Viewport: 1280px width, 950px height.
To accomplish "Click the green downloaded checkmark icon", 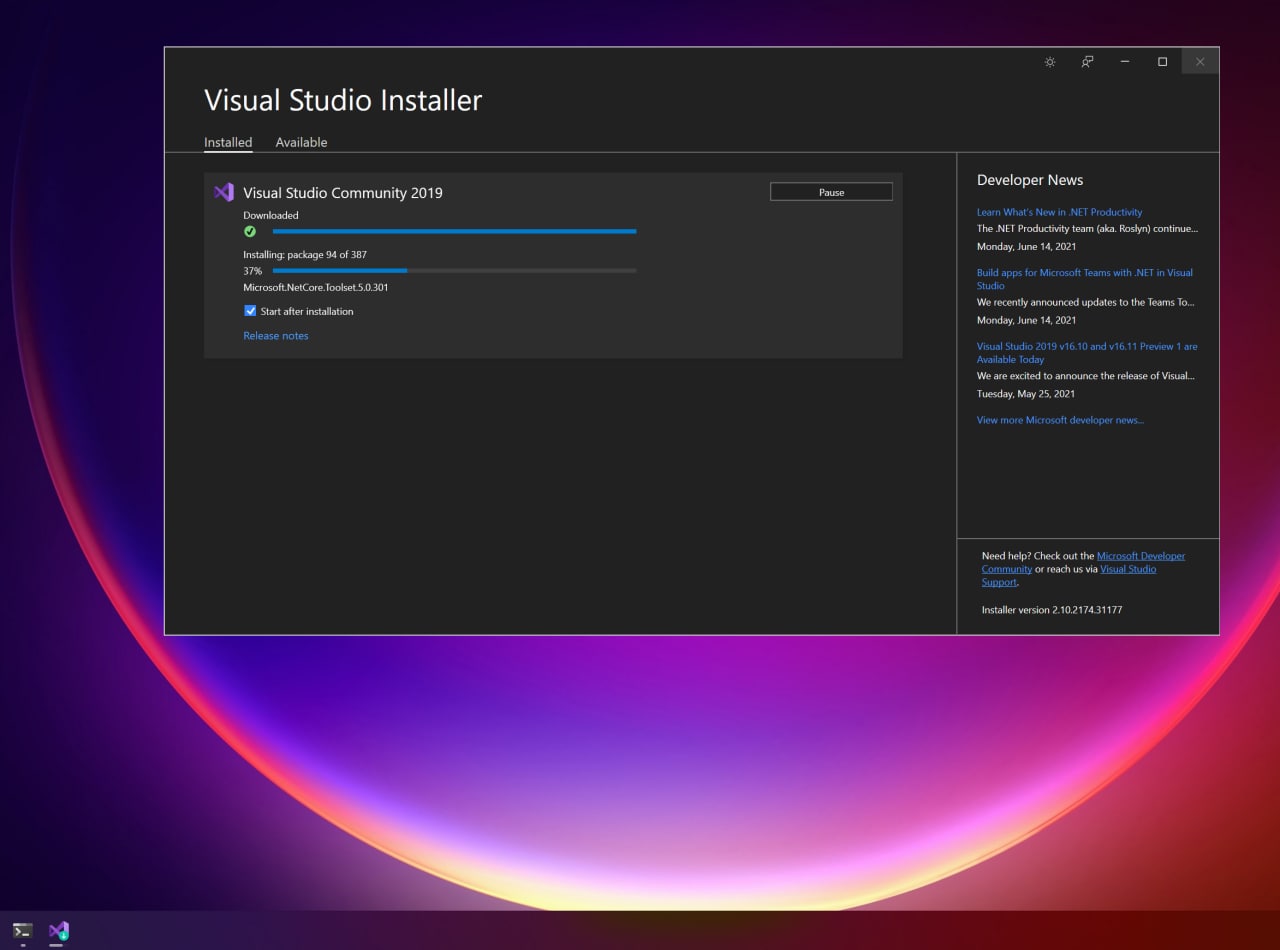I will [x=250, y=231].
